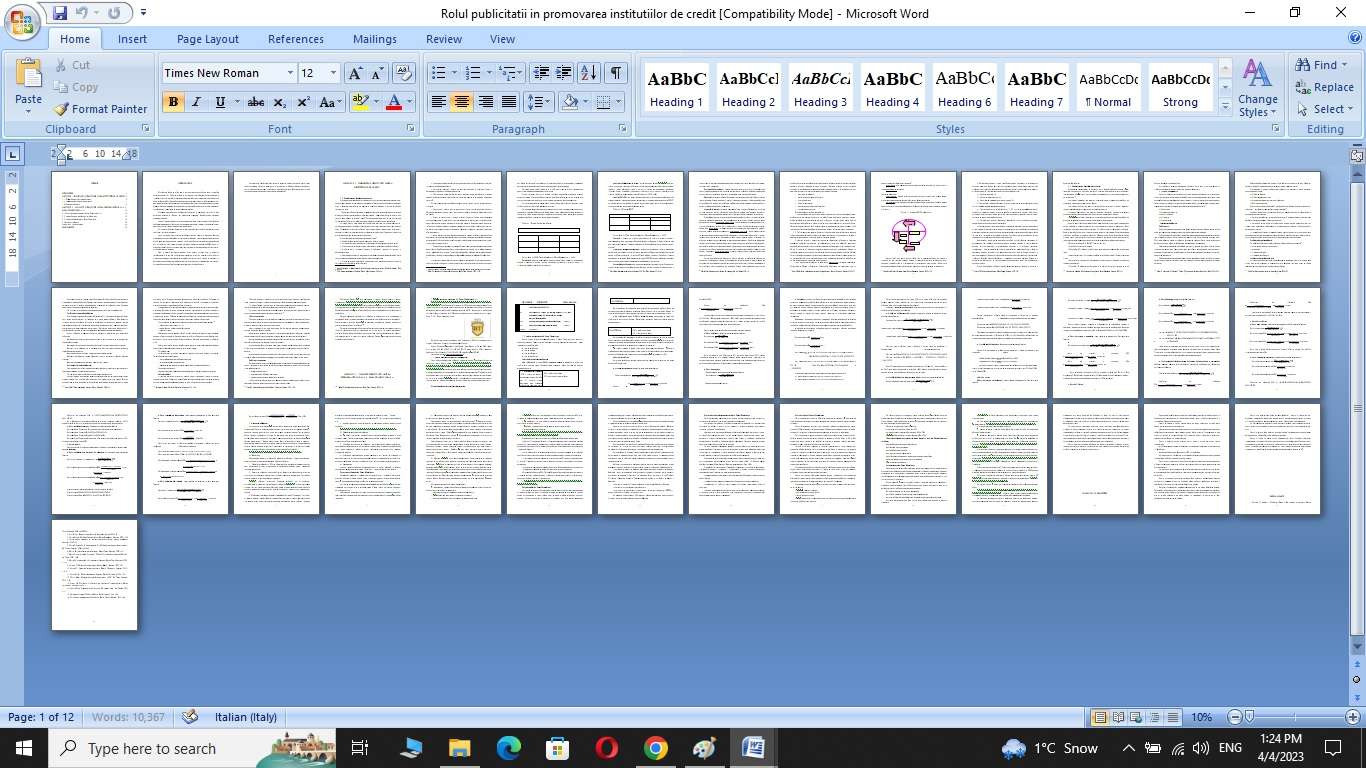
Task: Open the Times New Roman font dropdown
Action: click(290, 73)
